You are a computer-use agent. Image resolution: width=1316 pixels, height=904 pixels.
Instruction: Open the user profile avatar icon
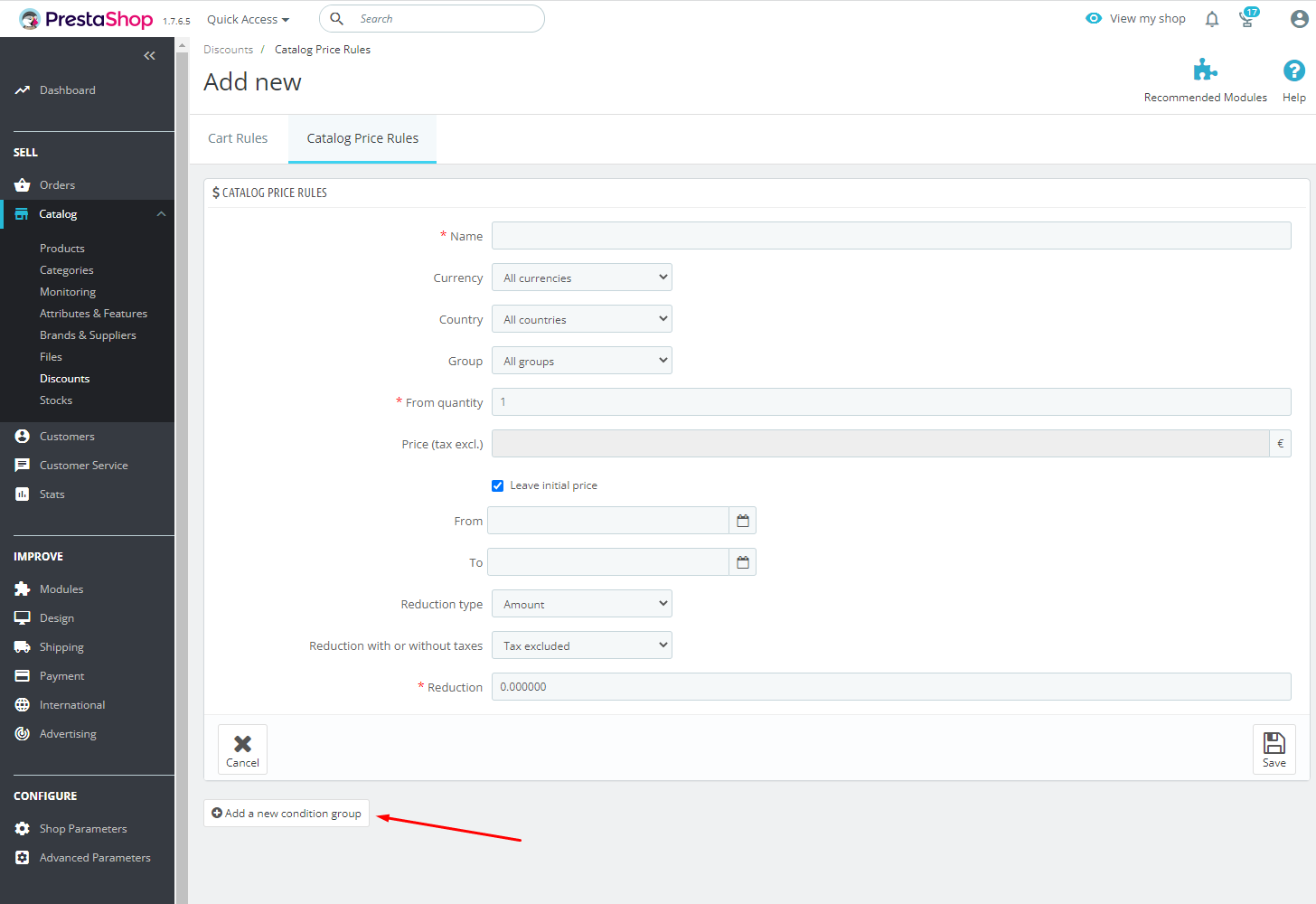[x=1299, y=19]
